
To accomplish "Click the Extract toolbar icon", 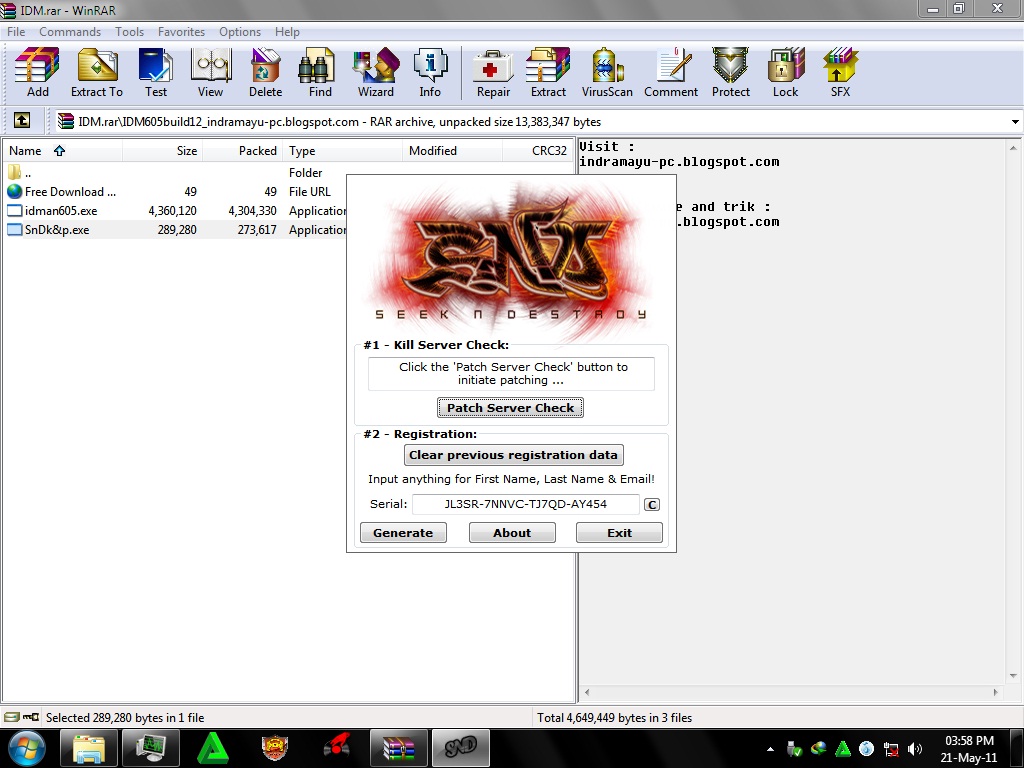I will tap(548, 72).
